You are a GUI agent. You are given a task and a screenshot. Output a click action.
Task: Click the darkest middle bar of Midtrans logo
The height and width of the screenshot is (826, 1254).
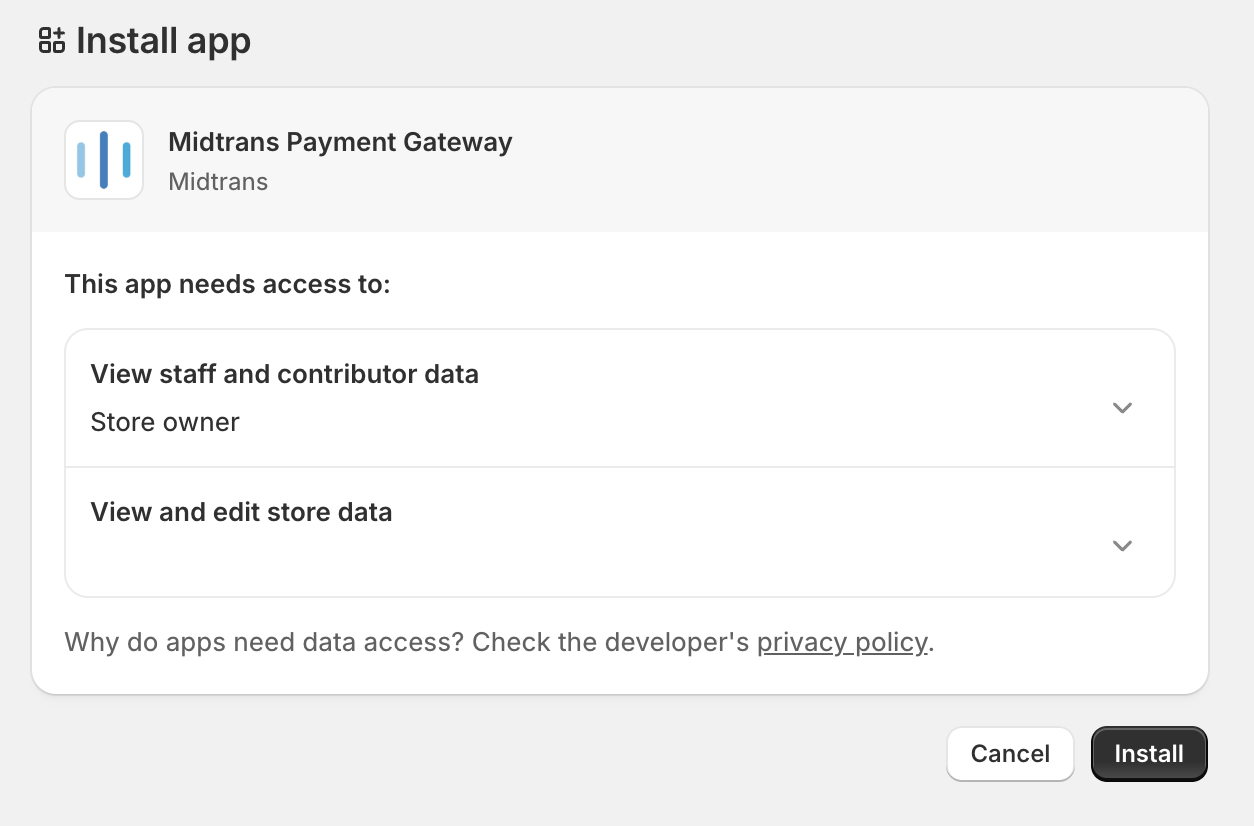coord(104,160)
